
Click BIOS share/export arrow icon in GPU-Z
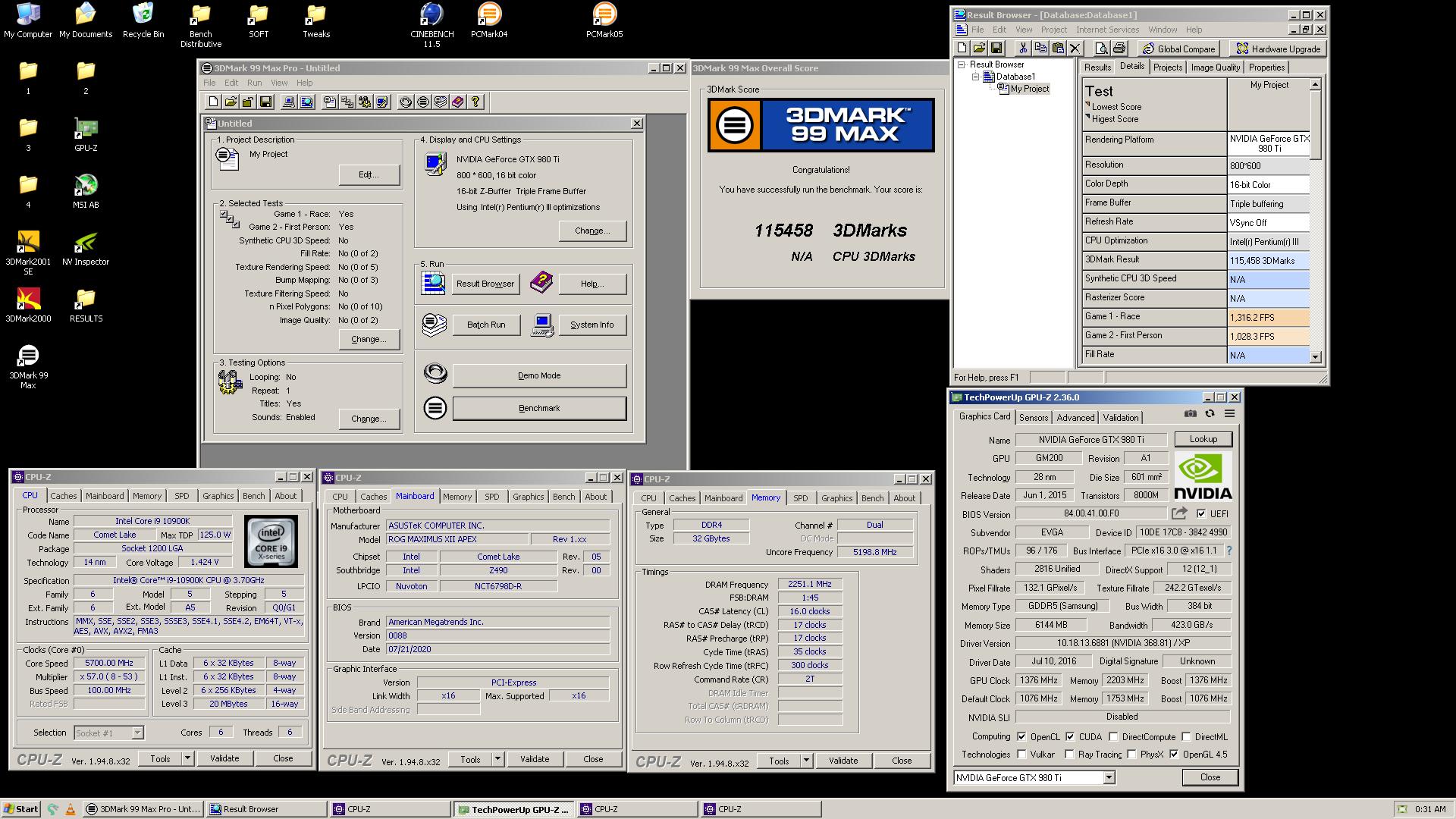(1179, 513)
